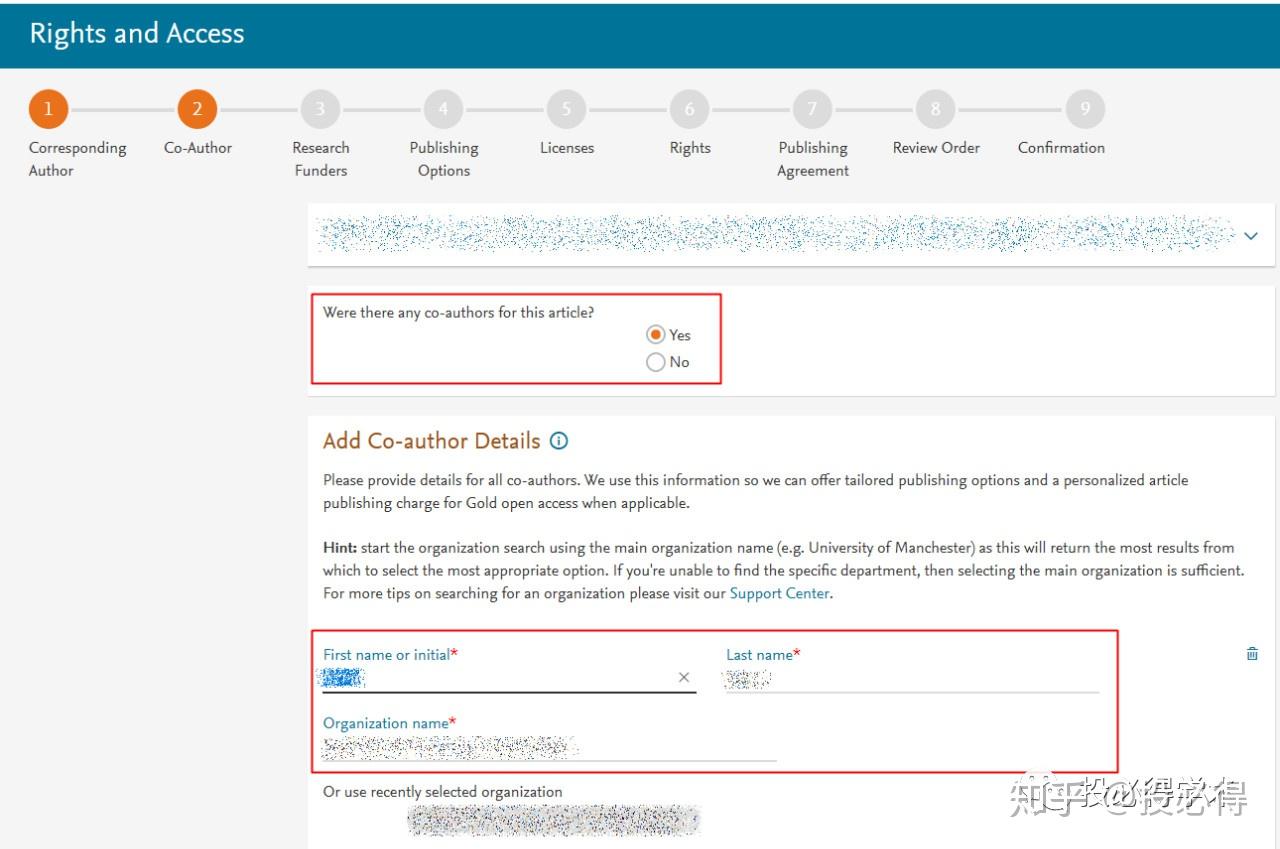1280x849 pixels.
Task: Click the Rights and Access header title
Action: pos(137,33)
